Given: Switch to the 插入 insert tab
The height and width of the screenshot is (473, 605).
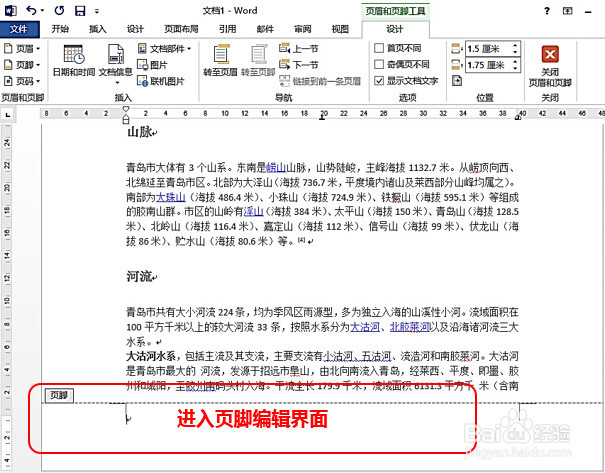Looking at the screenshot, I should pos(97,29).
